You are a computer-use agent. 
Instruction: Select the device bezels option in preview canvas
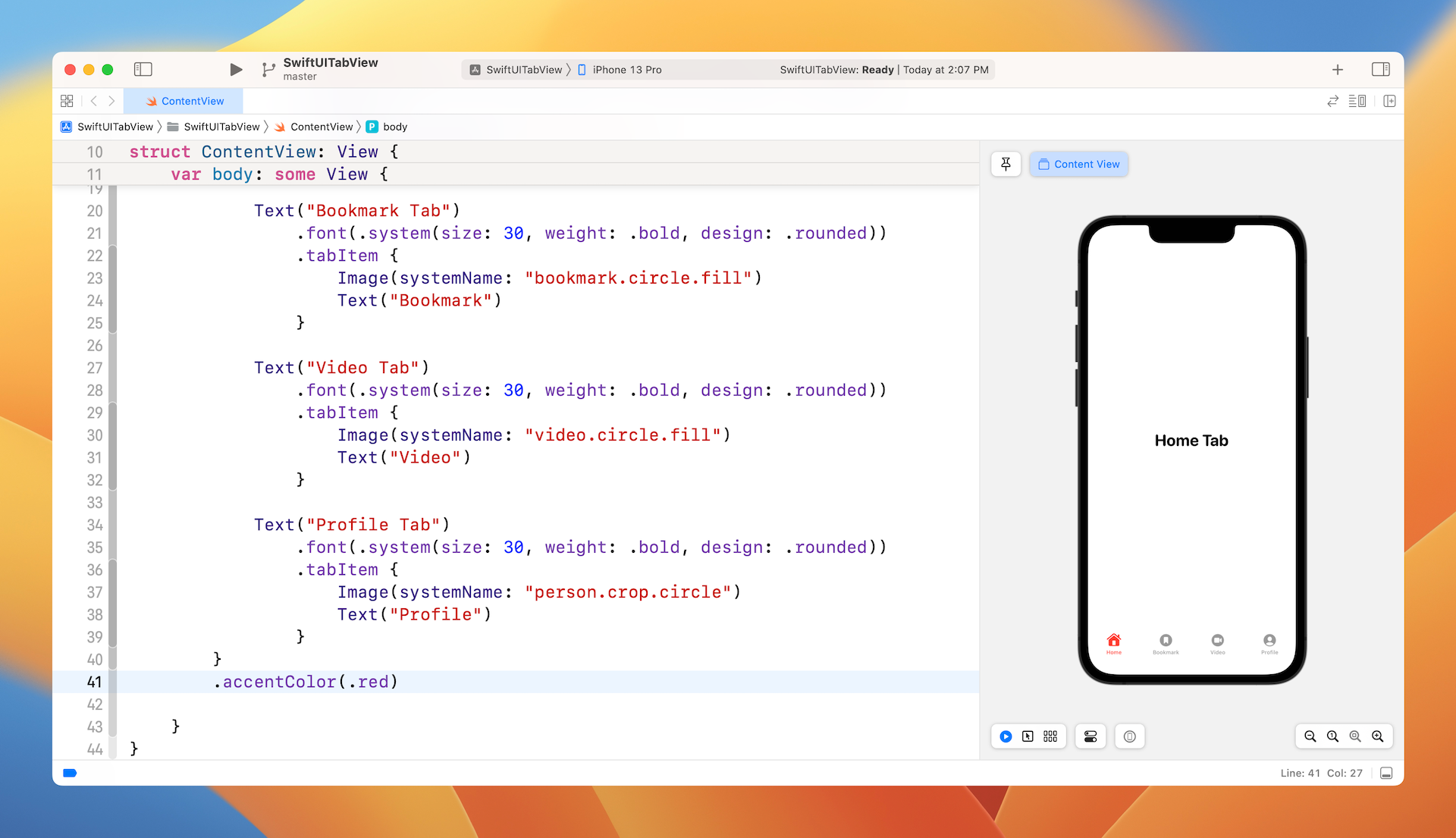(1129, 736)
